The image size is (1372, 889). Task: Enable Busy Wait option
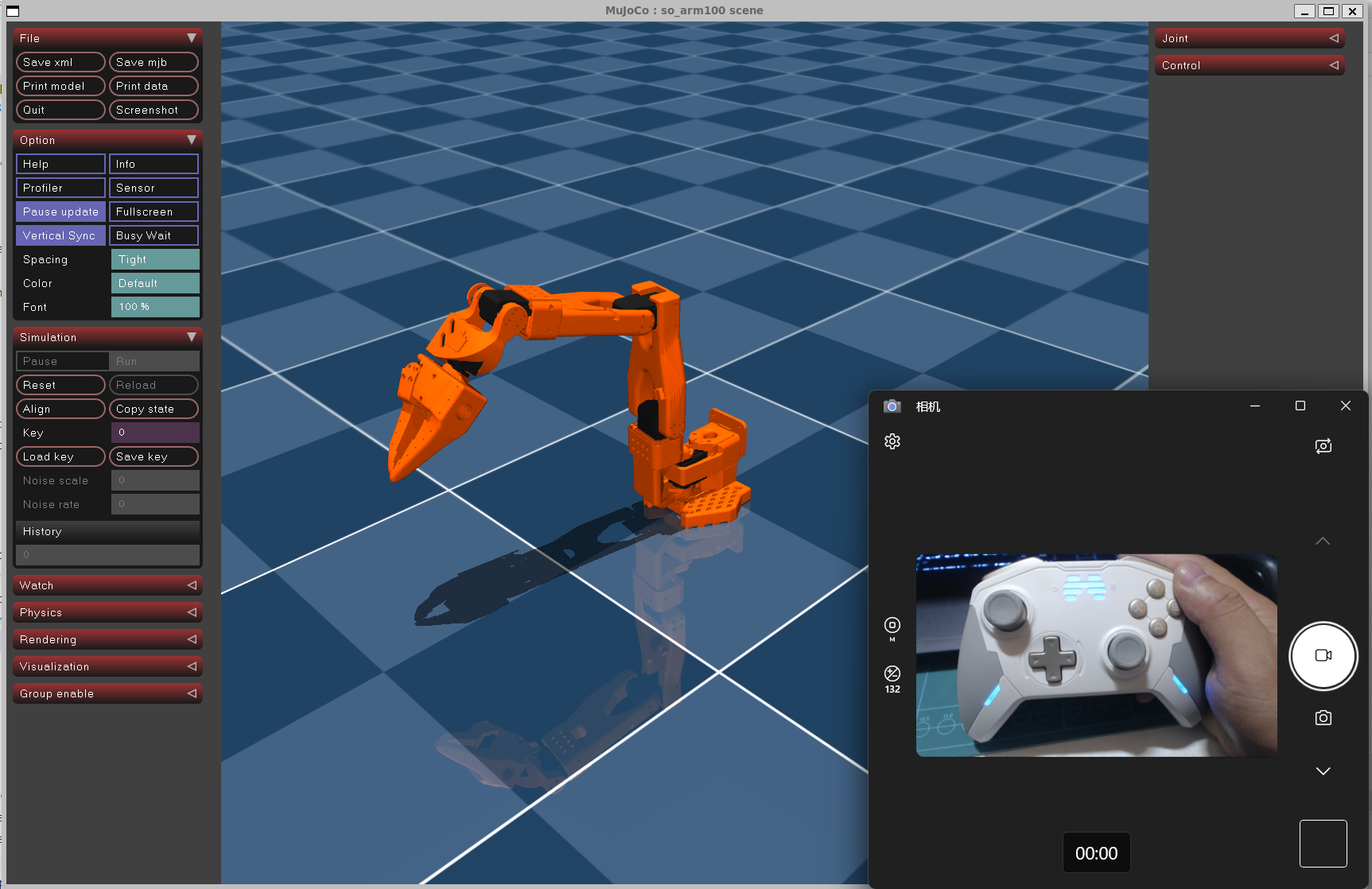pyautogui.click(x=154, y=235)
